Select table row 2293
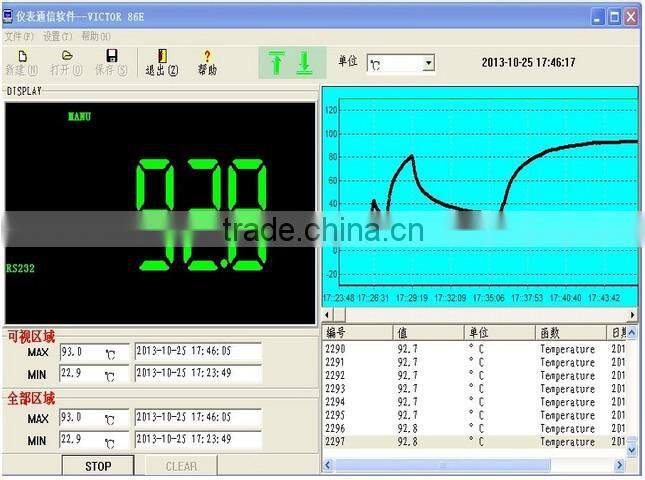 pyautogui.click(x=474, y=388)
